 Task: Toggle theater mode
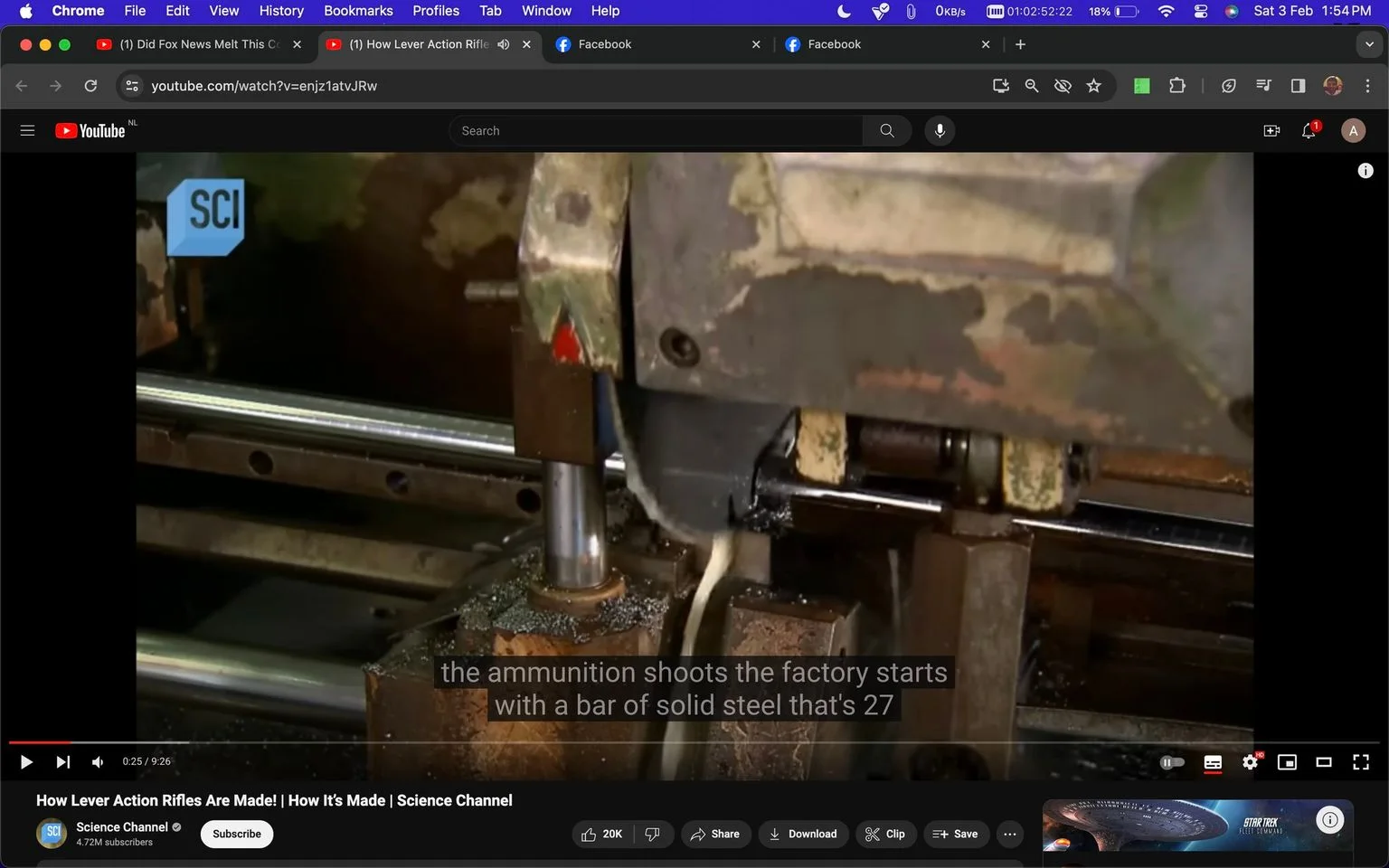tap(1324, 762)
